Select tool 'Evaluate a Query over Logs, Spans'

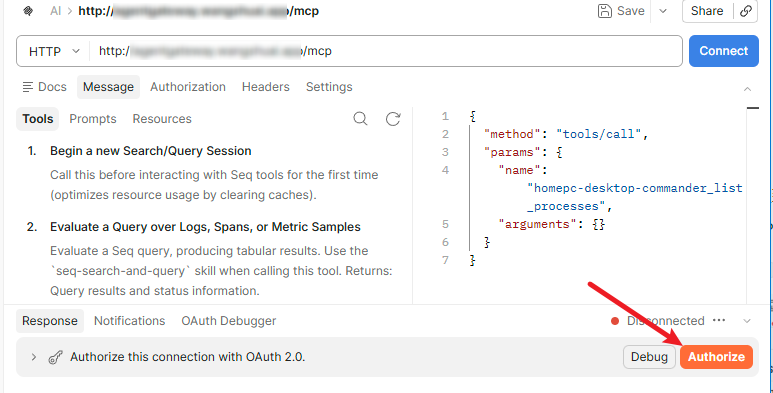(205, 227)
